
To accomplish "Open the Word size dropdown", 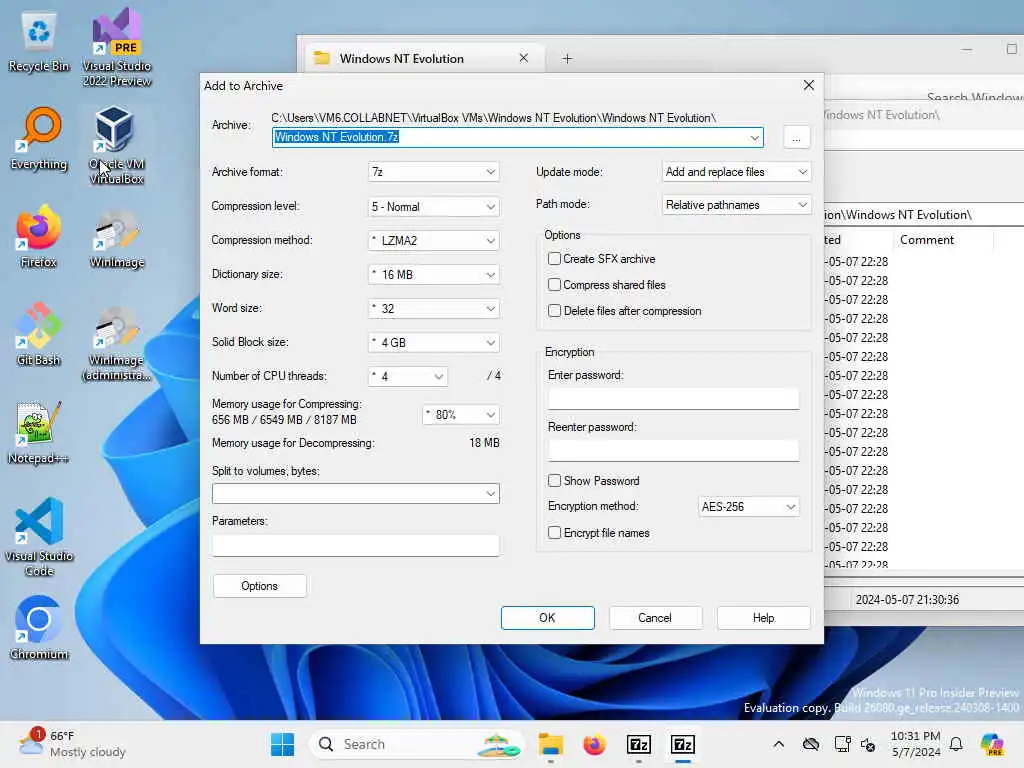I will pos(434,308).
